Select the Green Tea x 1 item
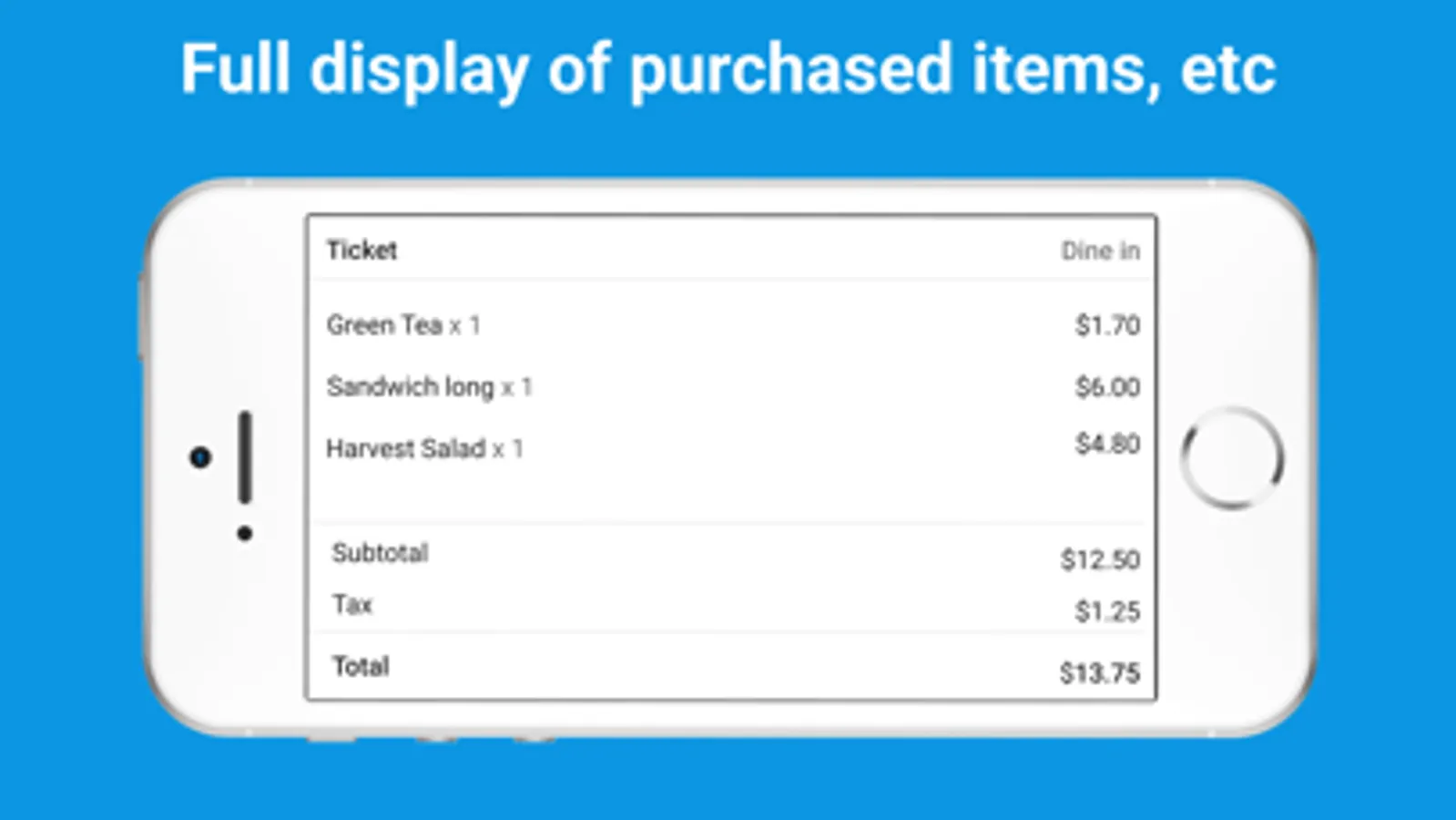This screenshot has height=820, width=1456. (x=403, y=325)
